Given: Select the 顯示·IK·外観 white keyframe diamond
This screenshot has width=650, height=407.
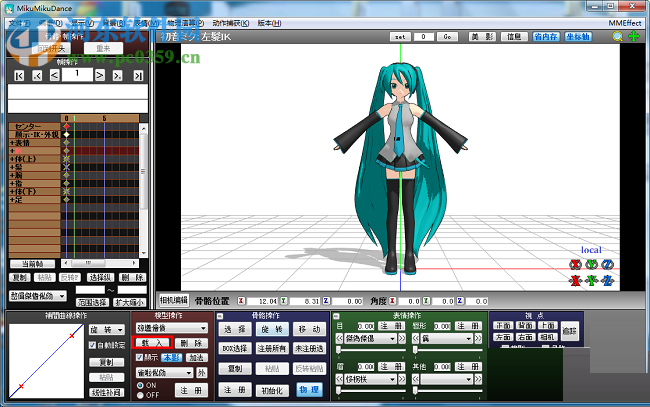Looking at the screenshot, I should (x=66, y=134).
